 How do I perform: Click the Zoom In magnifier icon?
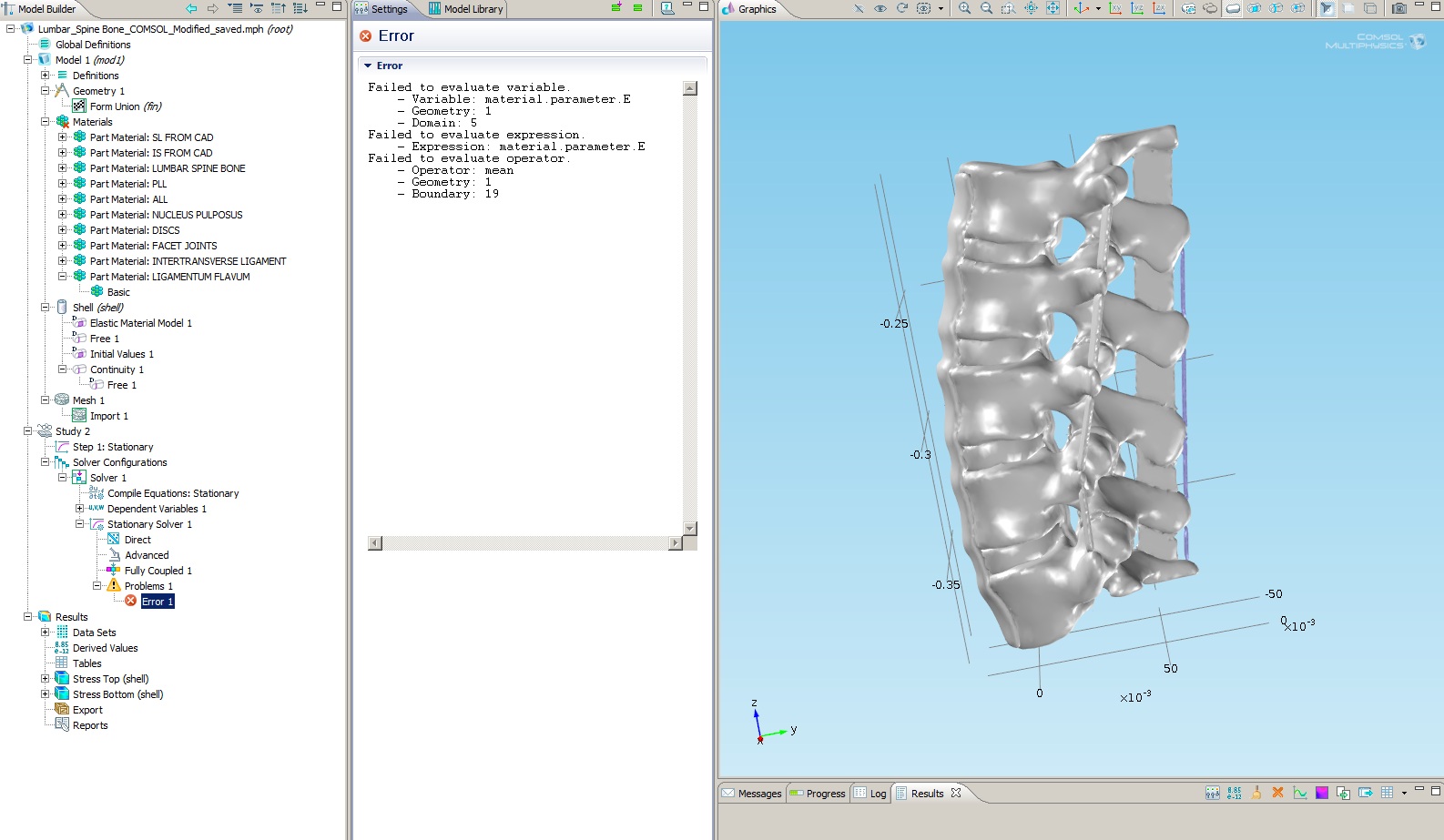(964, 8)
